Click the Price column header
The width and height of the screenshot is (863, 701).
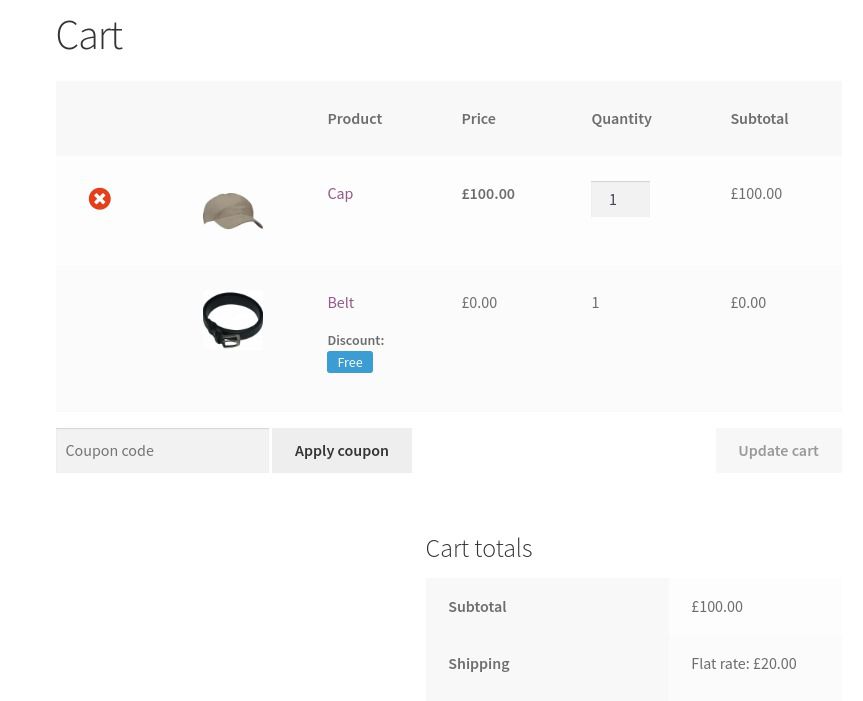(478, 118)
